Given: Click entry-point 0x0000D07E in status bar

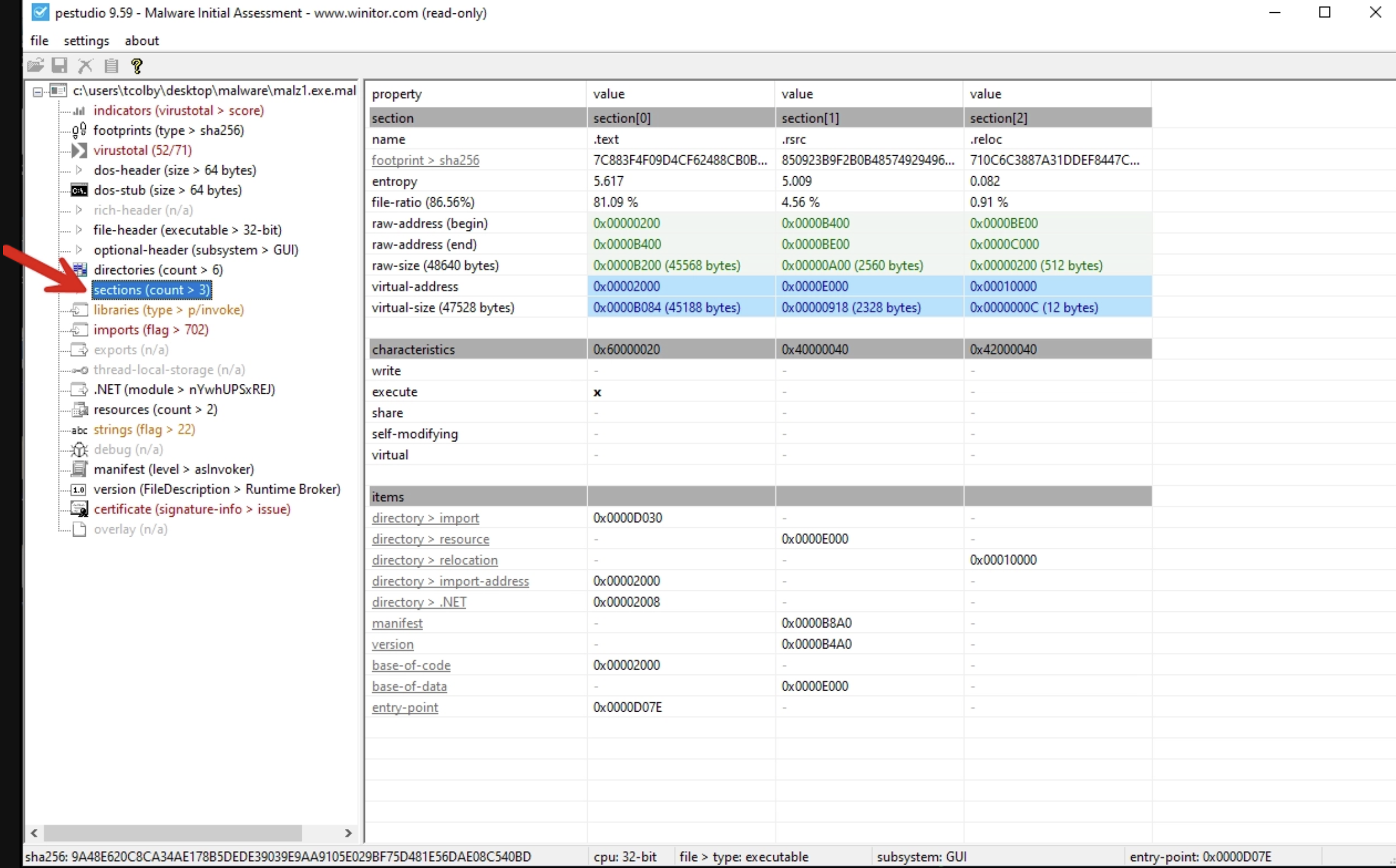Looking at the screenshot, I should [x=1200, y=856].
